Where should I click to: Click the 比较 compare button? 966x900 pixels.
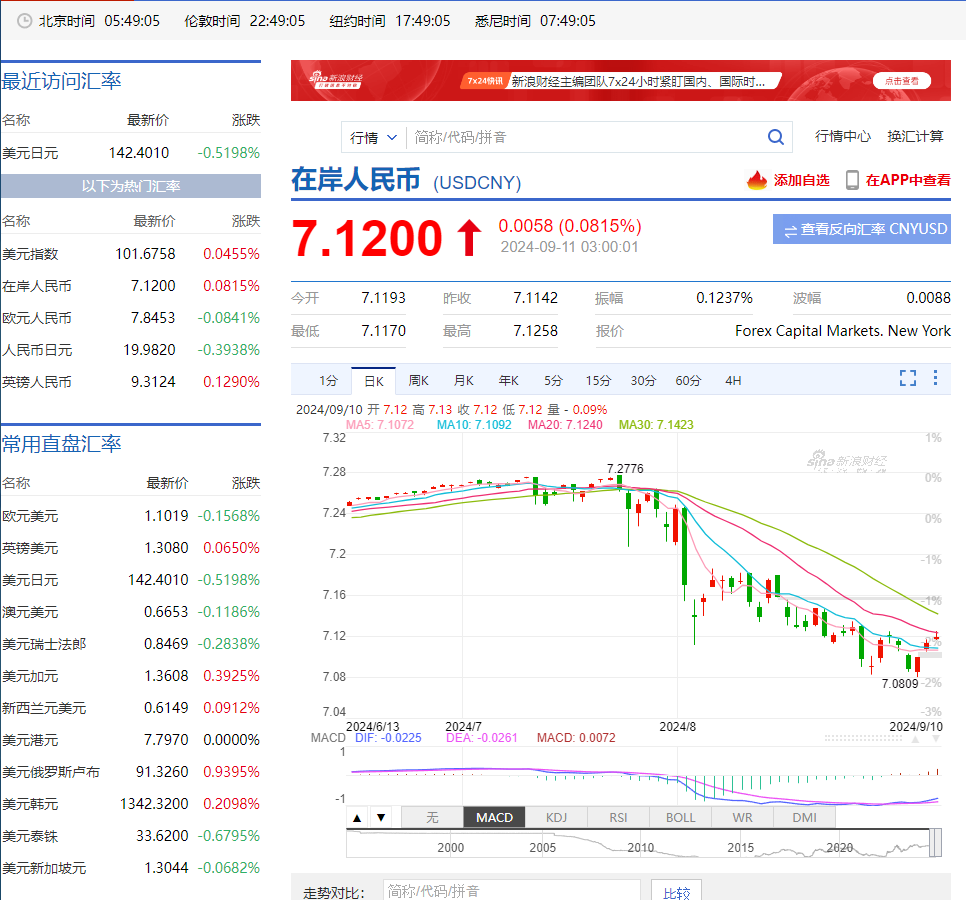coord(676,892)
